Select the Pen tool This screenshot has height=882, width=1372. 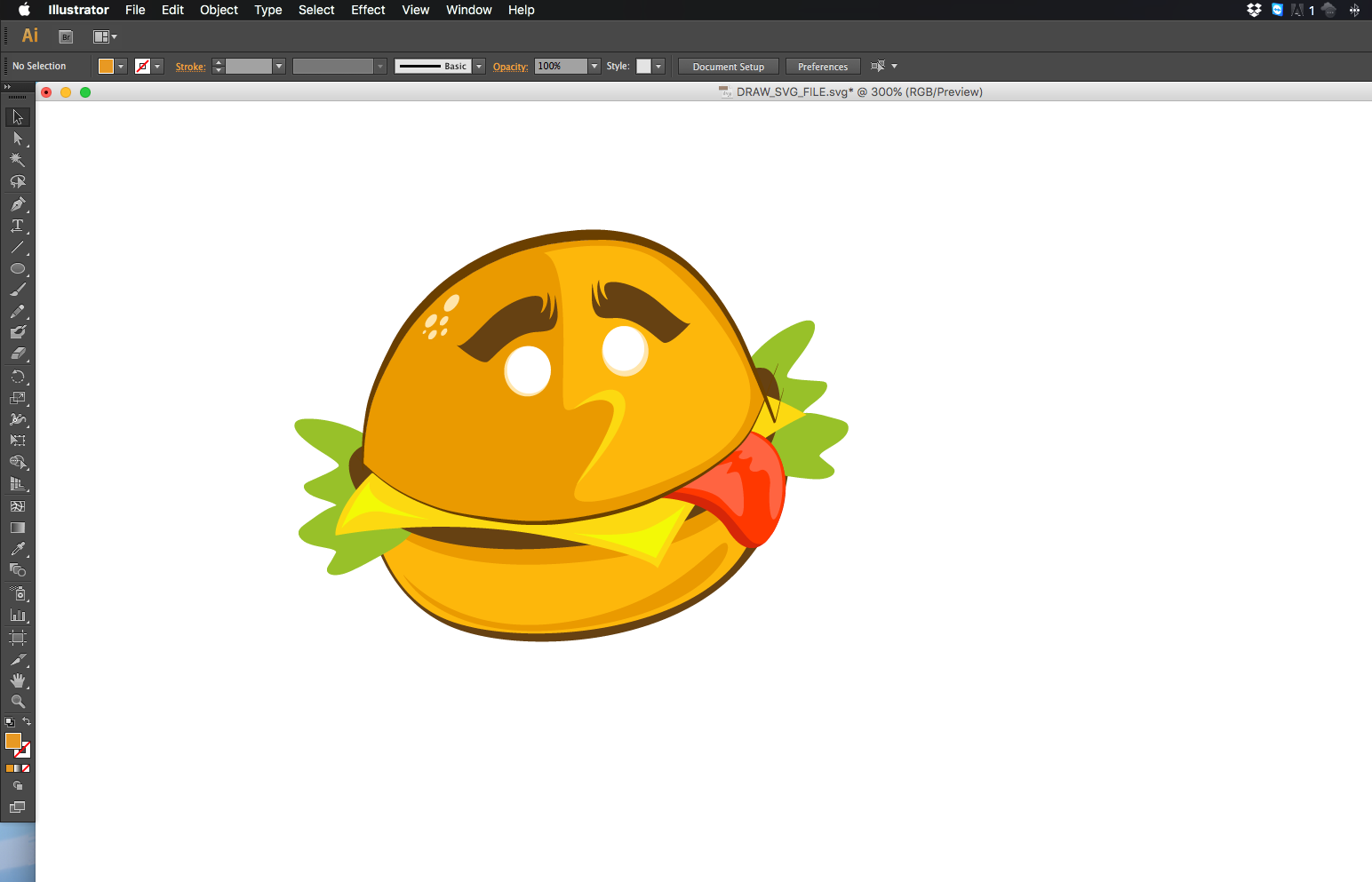(17, 204)
